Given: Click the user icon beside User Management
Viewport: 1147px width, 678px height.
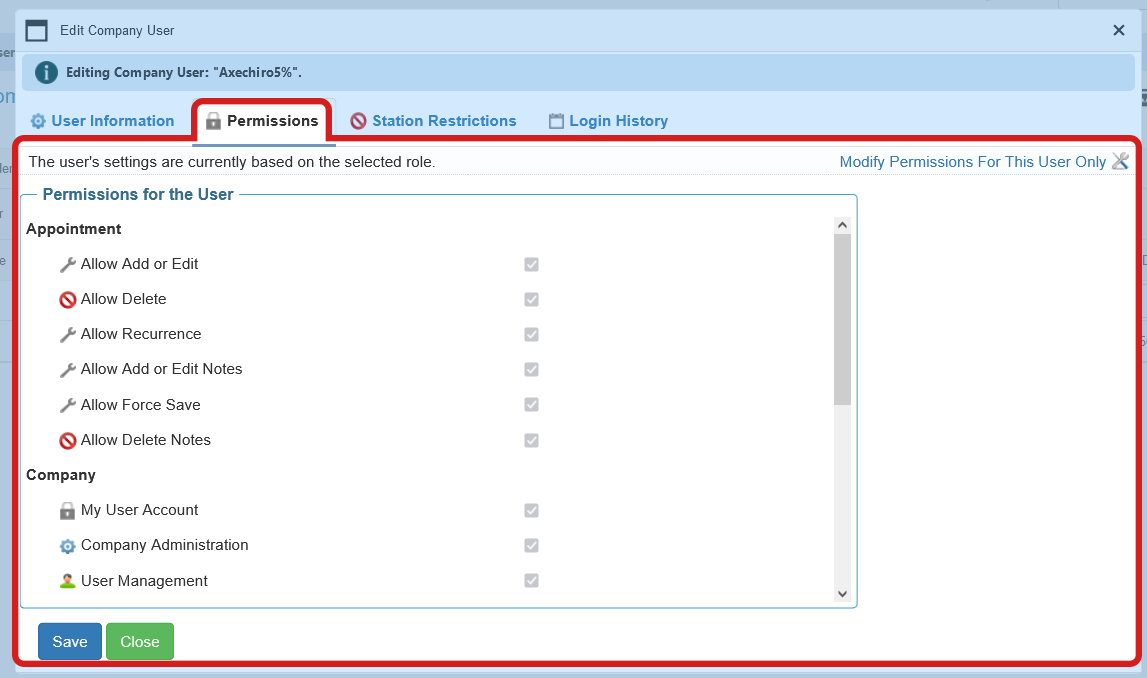Looking at the screenshot, I should point(67,580).
